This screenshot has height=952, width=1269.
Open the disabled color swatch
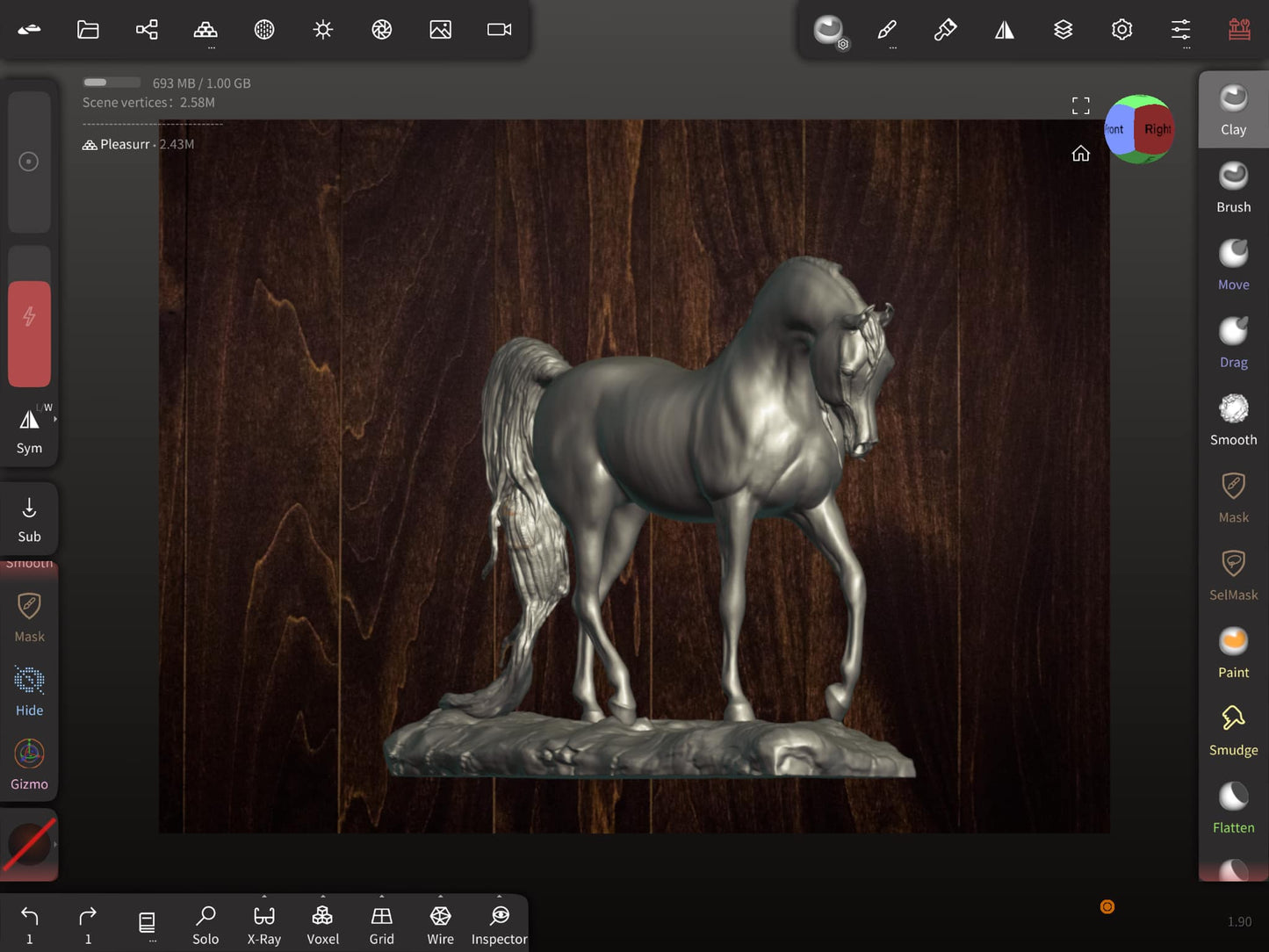(x=29, y=845)
